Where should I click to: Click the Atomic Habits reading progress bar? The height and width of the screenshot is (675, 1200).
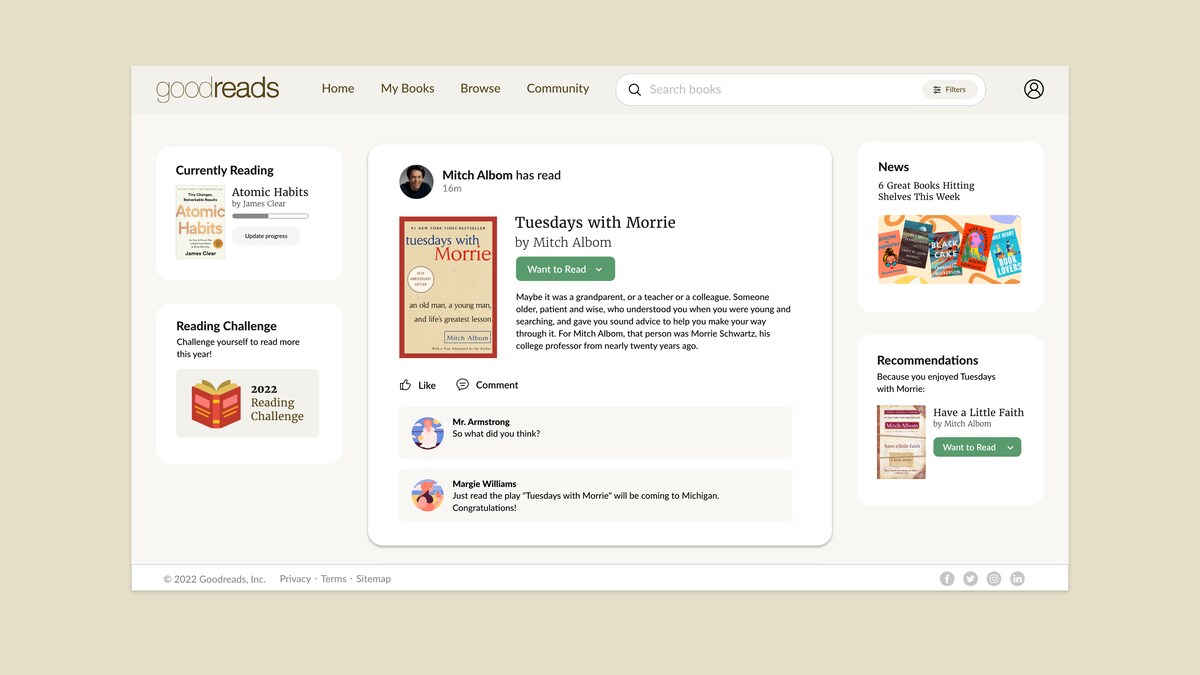[x=270, y=215]
